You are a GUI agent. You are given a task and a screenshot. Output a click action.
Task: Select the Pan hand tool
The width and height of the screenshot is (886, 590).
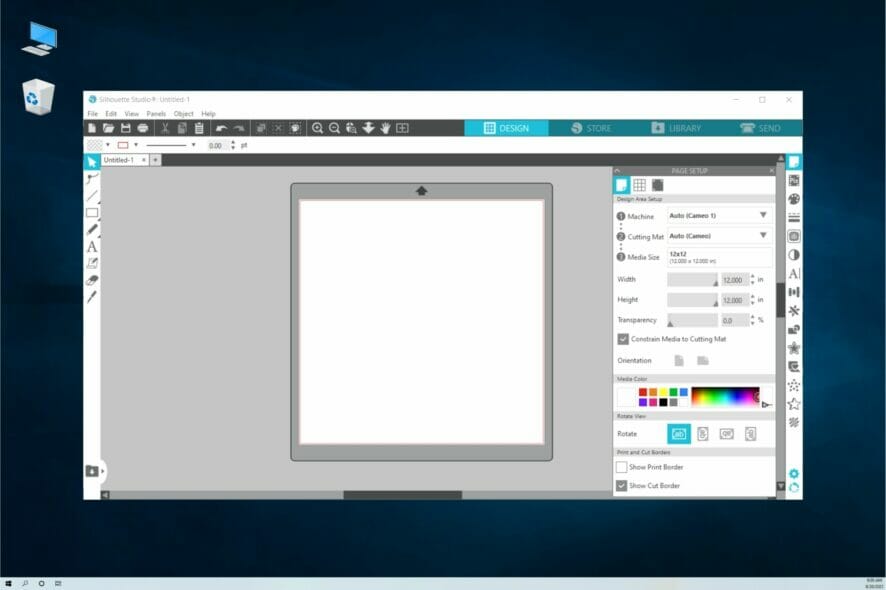click(x=385, y=128)
